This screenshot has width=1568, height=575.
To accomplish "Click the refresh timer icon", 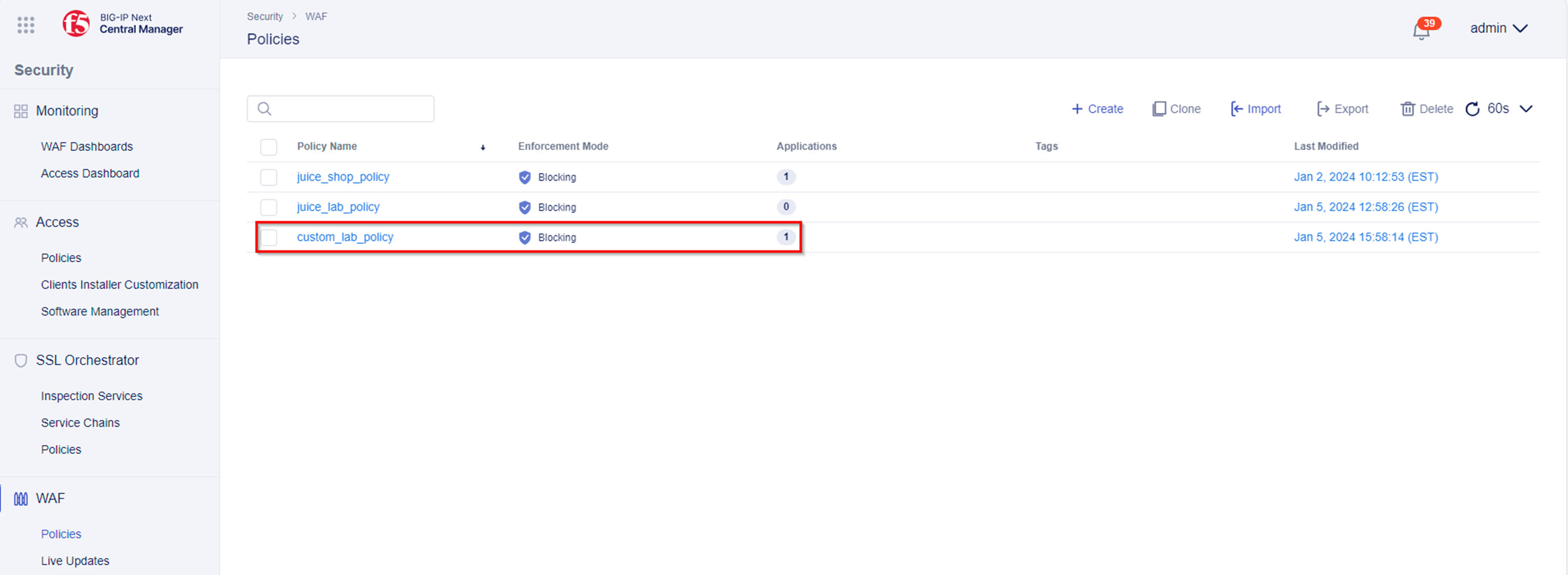I will [1473, 107].
